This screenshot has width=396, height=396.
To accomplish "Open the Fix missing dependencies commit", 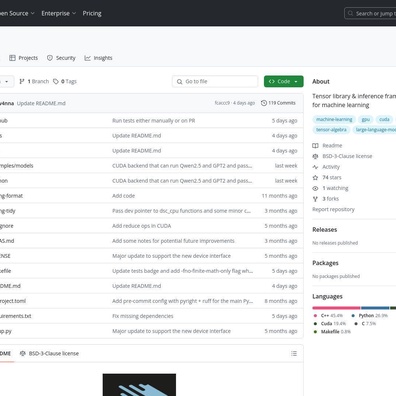I will 143,316.
